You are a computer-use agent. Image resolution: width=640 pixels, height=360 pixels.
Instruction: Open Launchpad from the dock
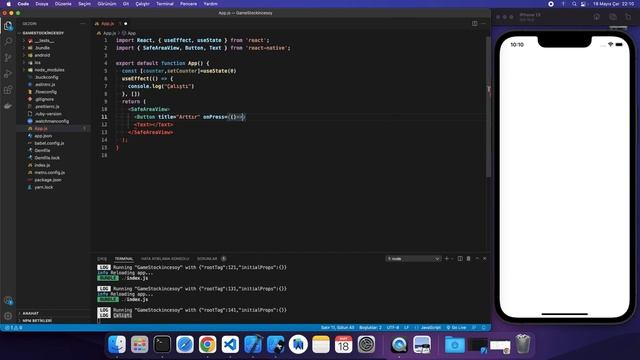(x=140, y=345)
